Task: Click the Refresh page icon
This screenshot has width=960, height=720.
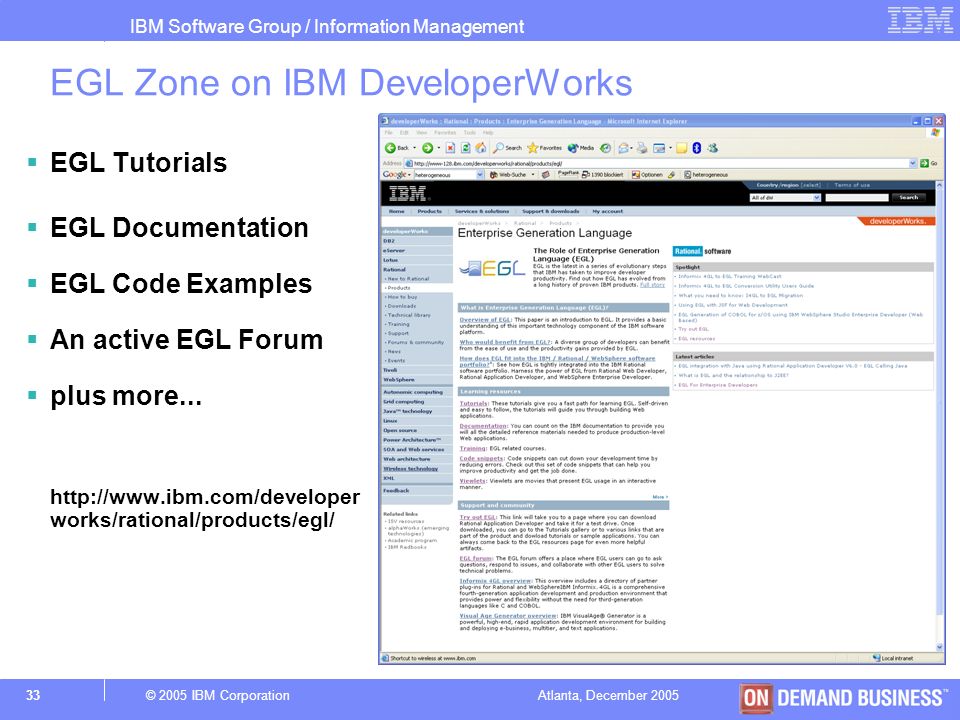Action: click(465, 148)
